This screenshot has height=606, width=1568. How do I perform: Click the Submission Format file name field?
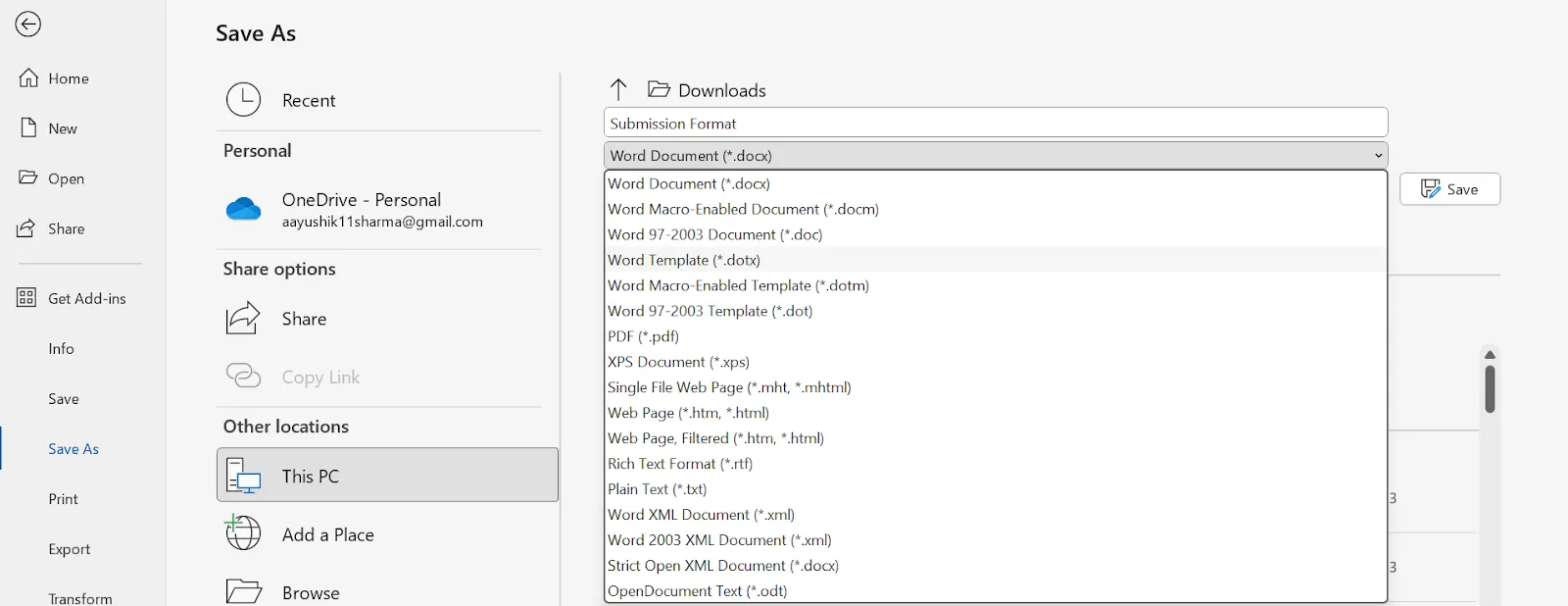996,123
